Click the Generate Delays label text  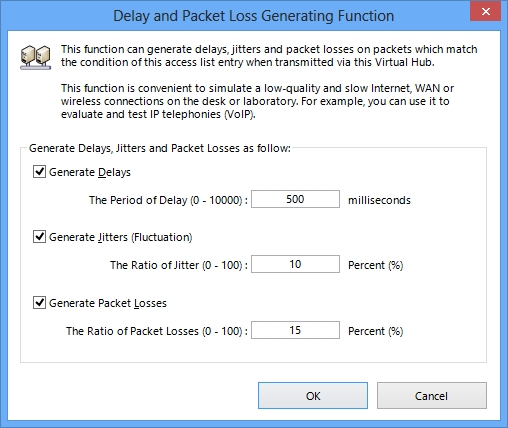90,172
